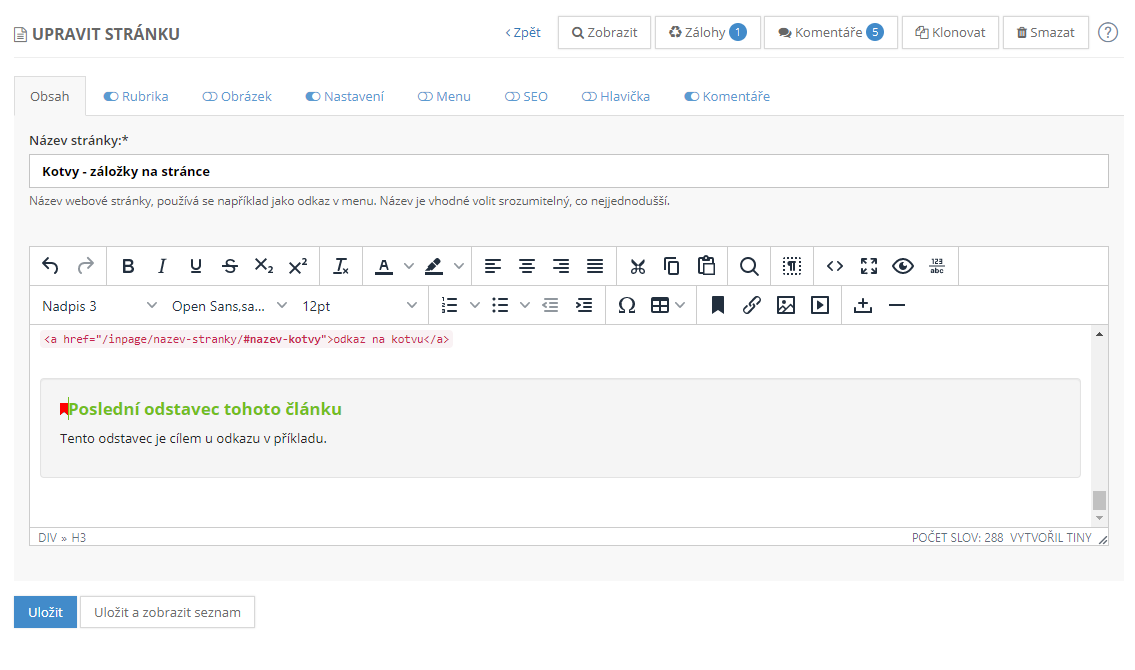Open the source code view icon
Image resolution: width=1135 pixels, height=670 pixels.
coord(835,266)
